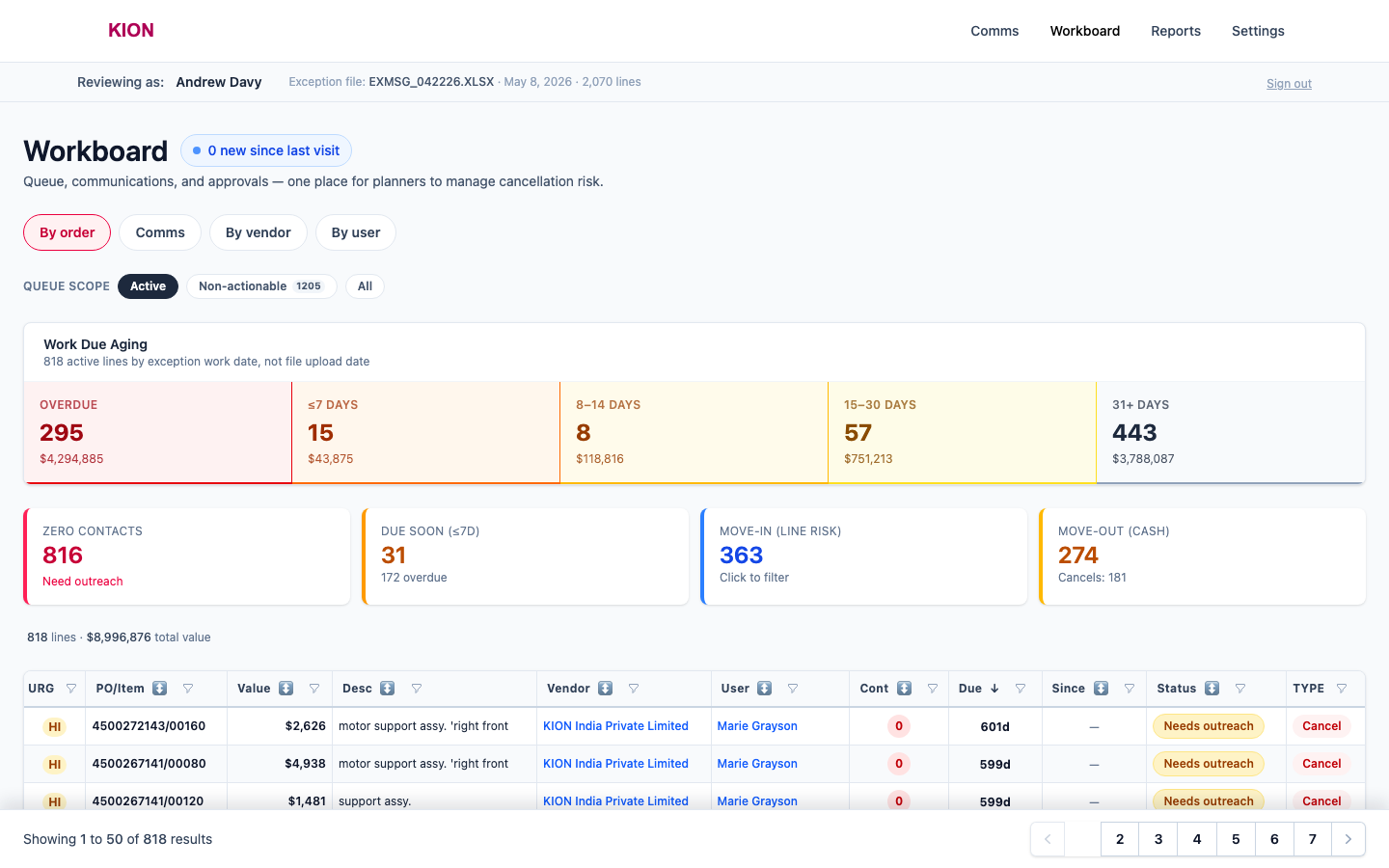Go to next page with right chevron
Viewport: 1389px width, 868px height.
1348,839
